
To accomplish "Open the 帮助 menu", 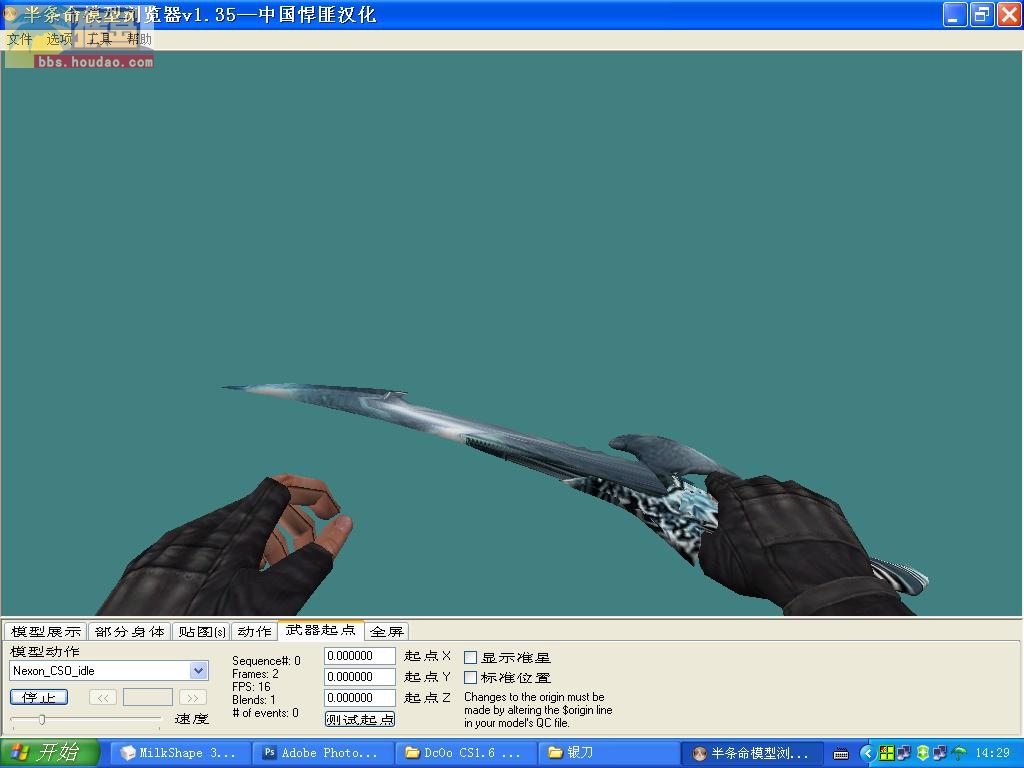I will (x=139, y=39).
